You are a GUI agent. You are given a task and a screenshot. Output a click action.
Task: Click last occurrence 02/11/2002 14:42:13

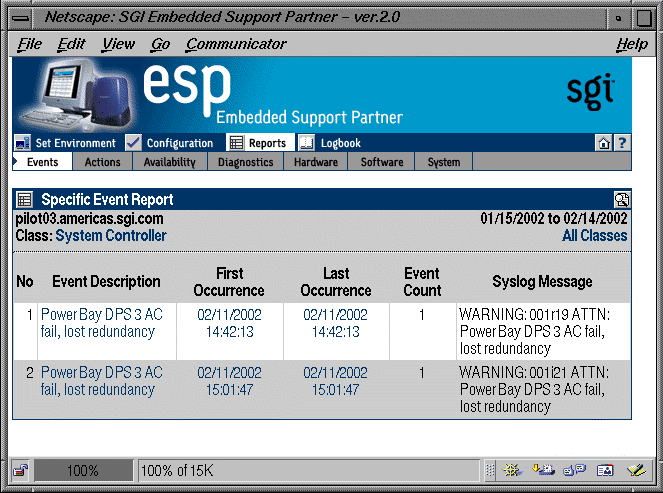point(335,323)
